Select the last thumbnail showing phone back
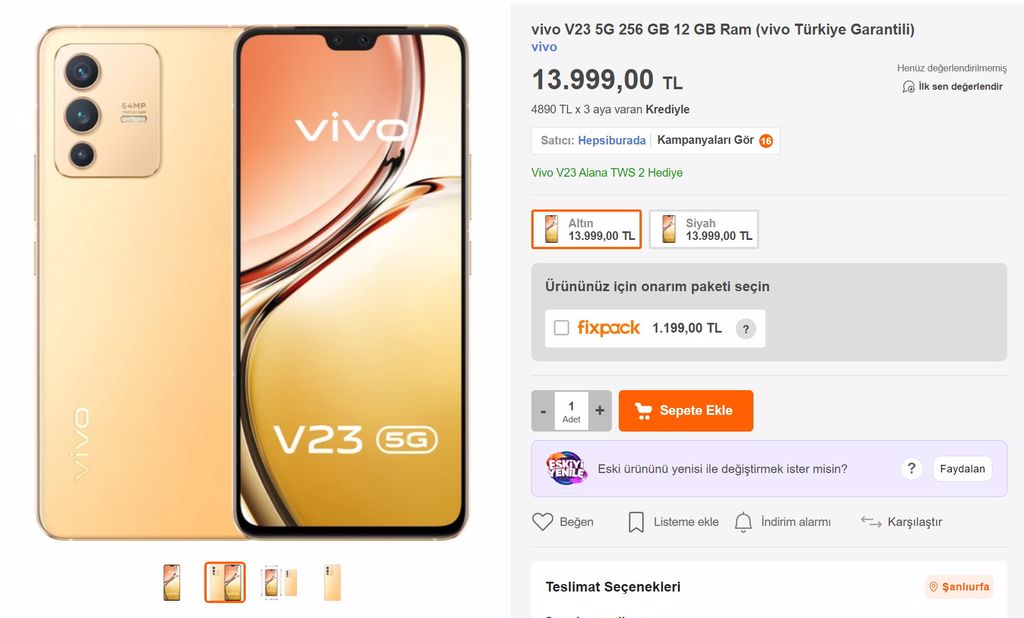 click(x=332, y=582)
